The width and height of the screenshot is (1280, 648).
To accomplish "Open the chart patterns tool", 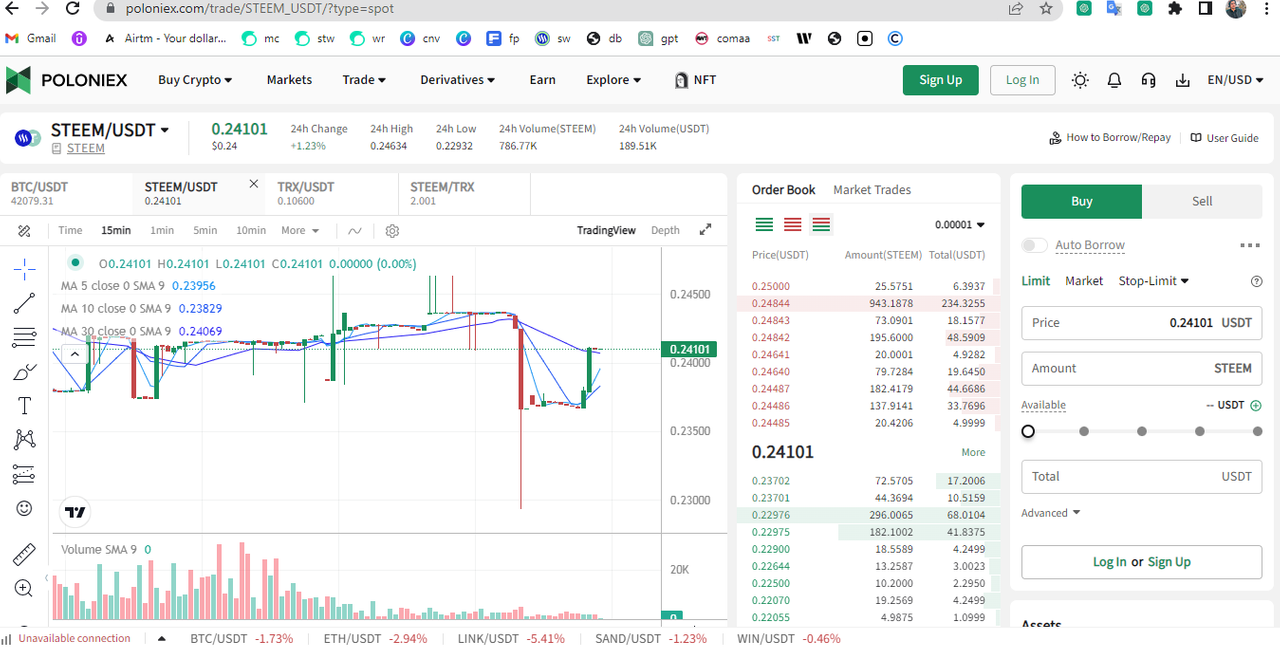I will (x=25, y=439).
